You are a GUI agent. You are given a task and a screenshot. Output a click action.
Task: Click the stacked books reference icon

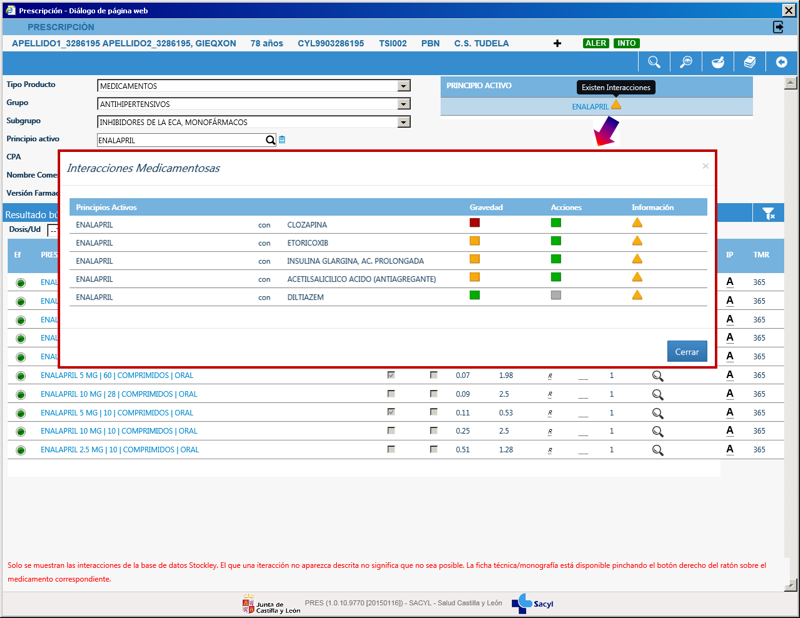(x=749, y=63)
